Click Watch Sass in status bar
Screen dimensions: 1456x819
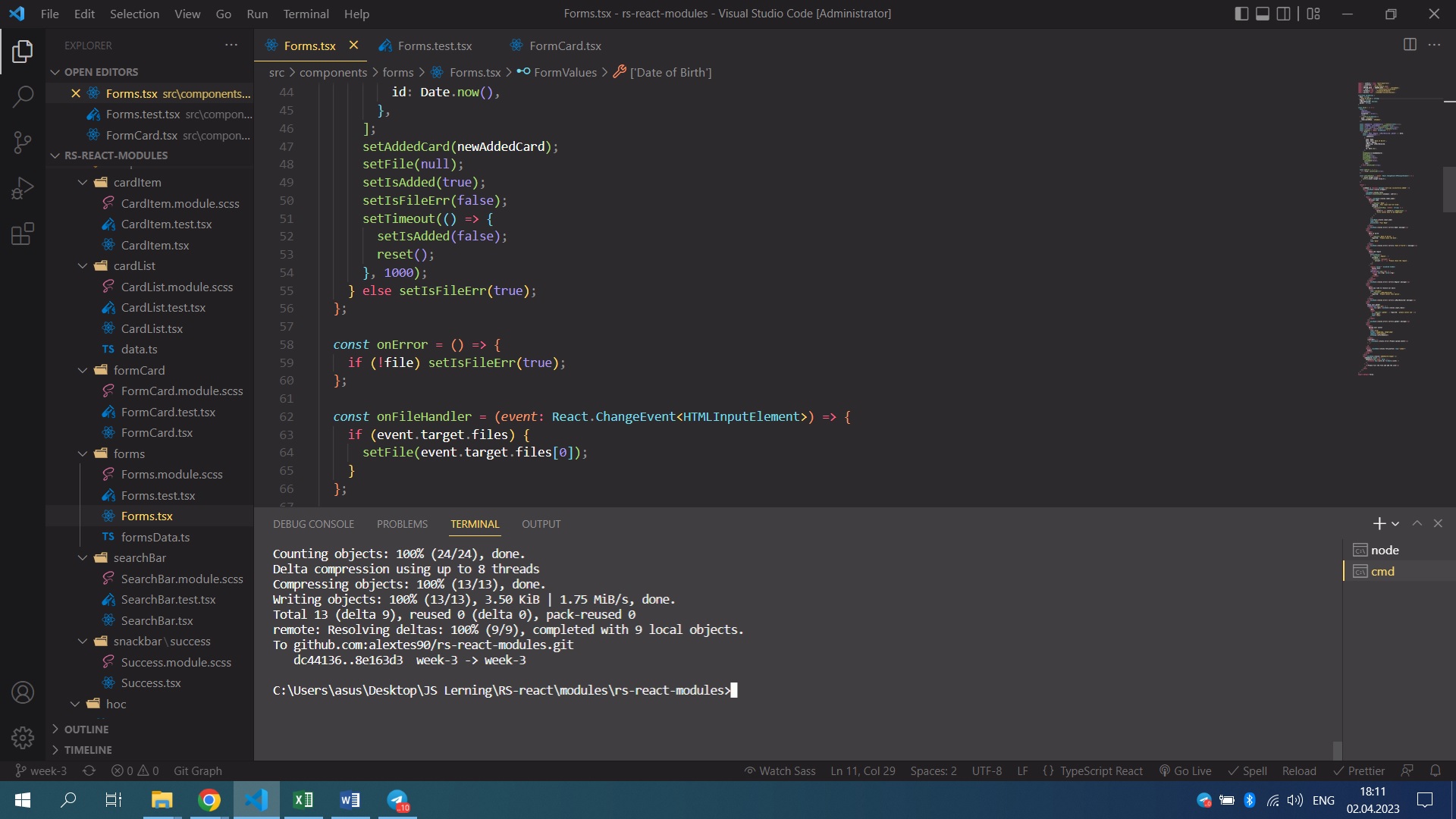tap(780, 770)
